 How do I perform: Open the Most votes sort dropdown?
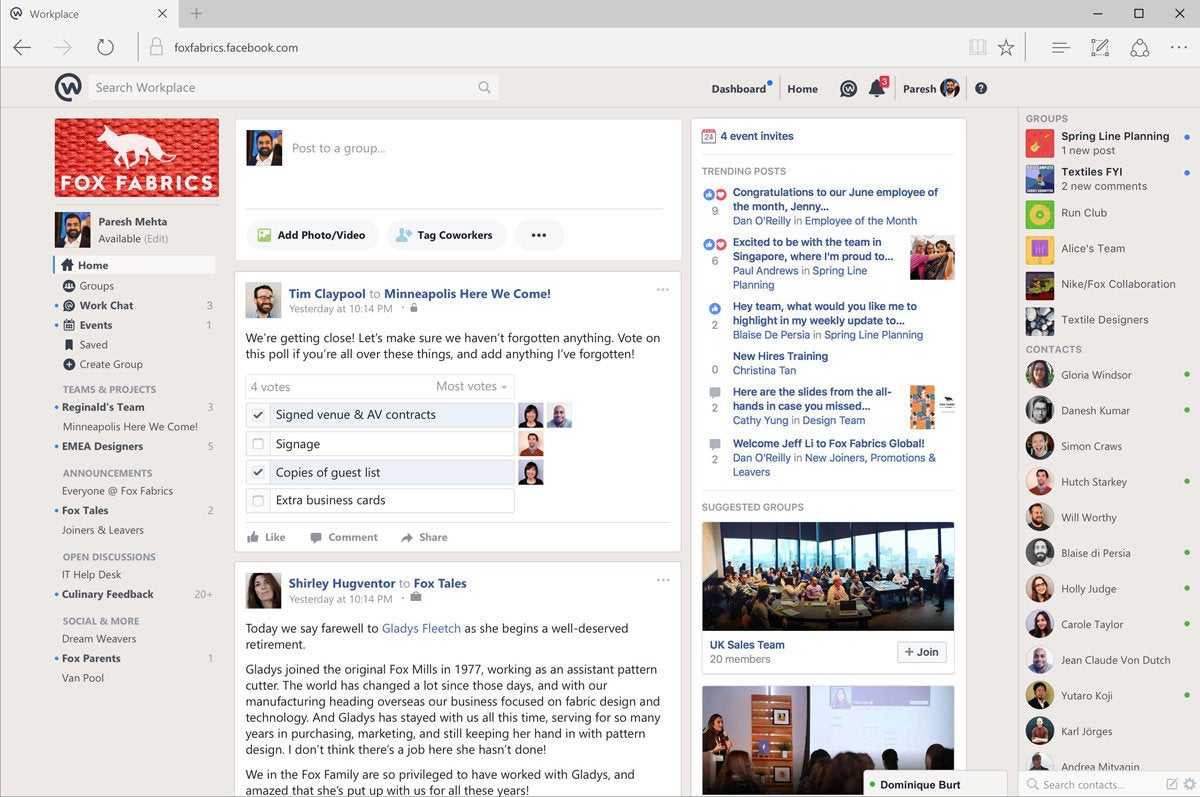(471, 387)
